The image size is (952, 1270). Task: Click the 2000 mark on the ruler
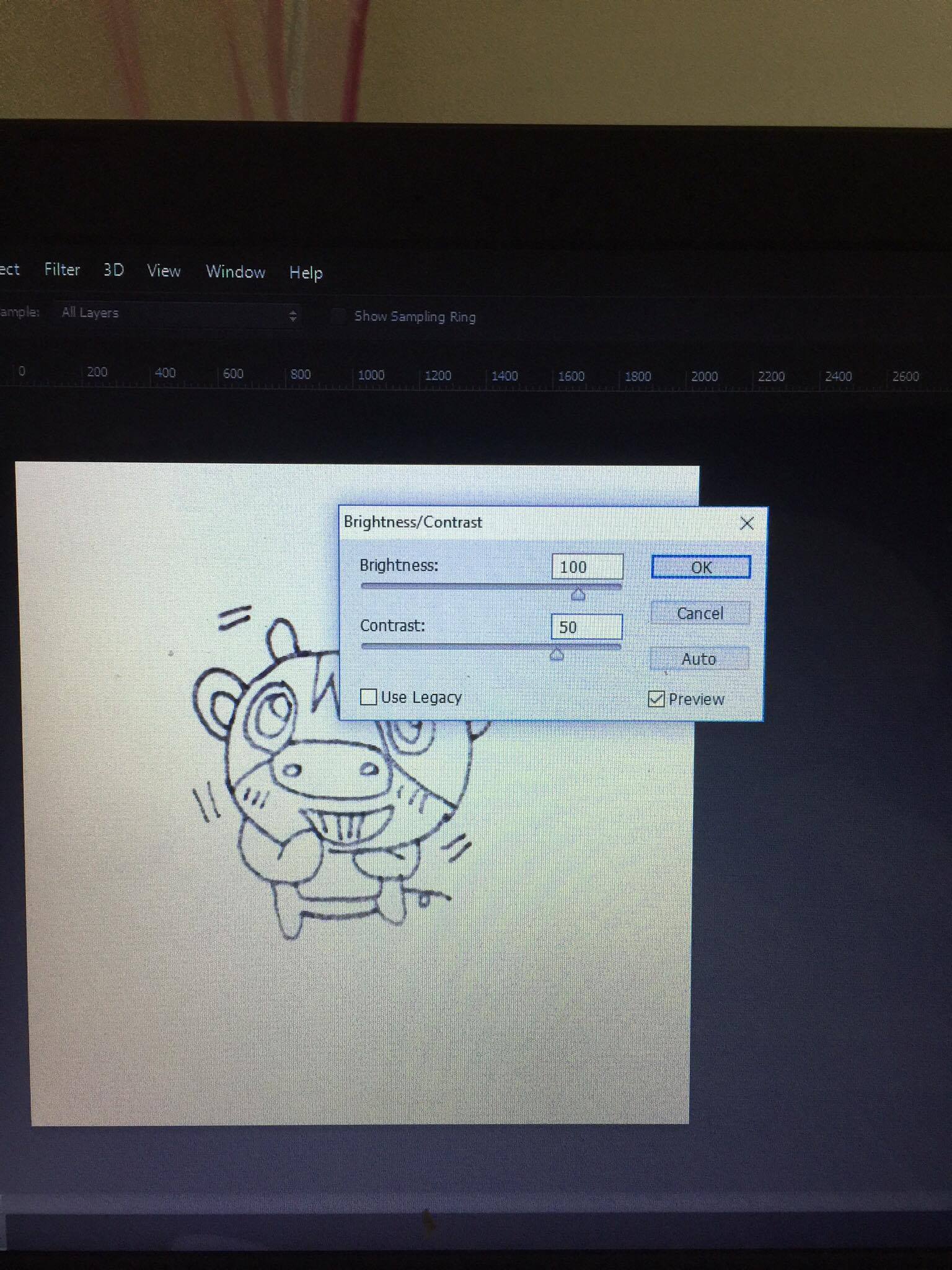click(x=704, y=376)
